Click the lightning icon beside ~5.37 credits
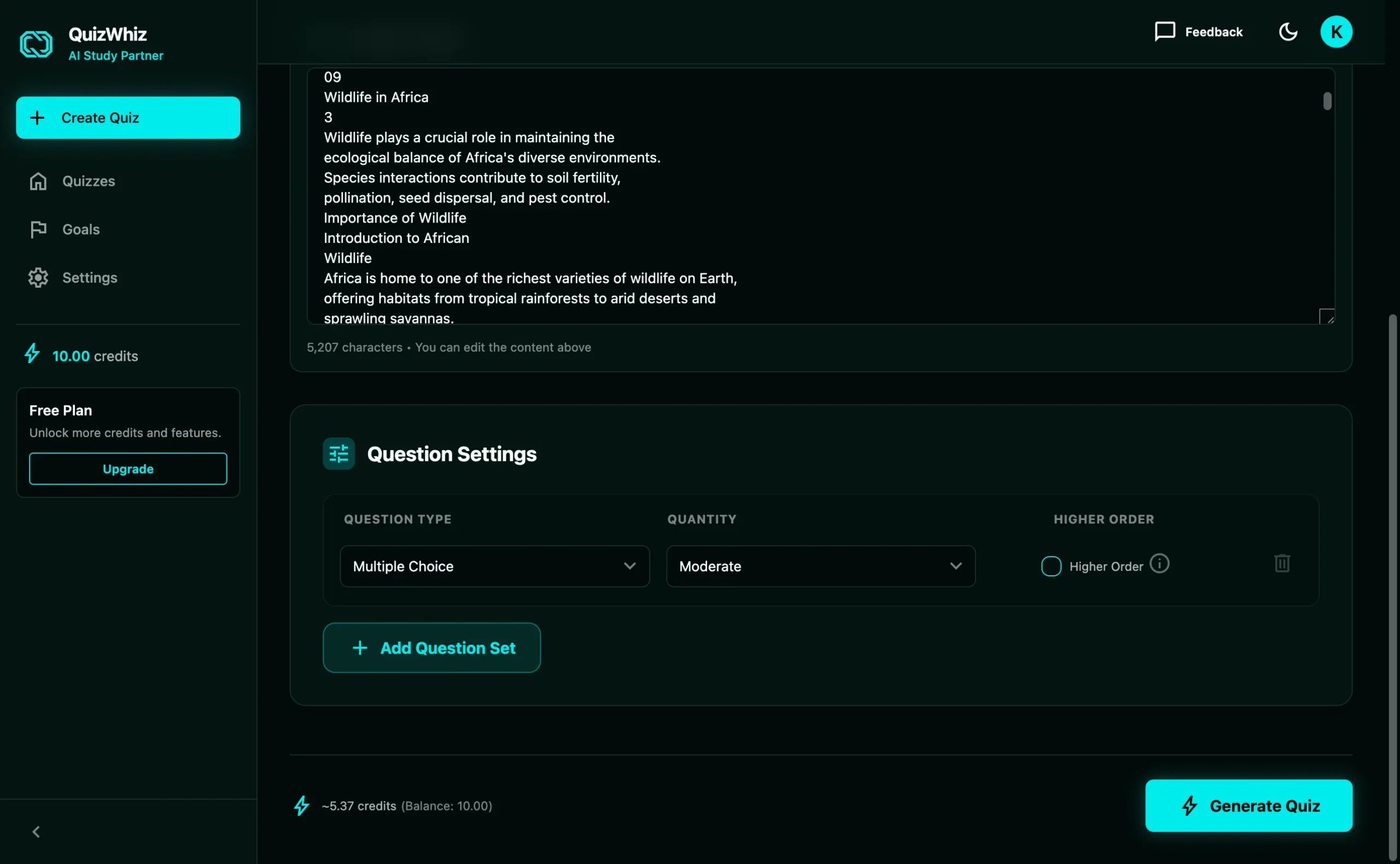The width and height of the screenshot is (1400, 864). coord(302,805)
